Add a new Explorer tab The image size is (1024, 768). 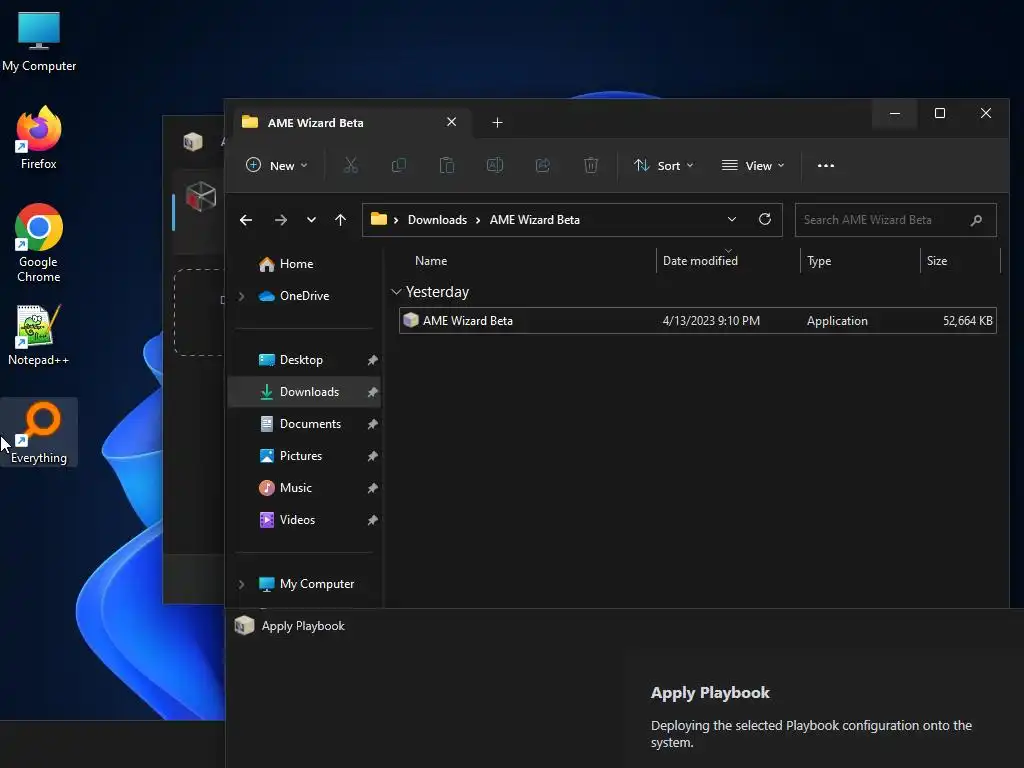pos(497,122)
